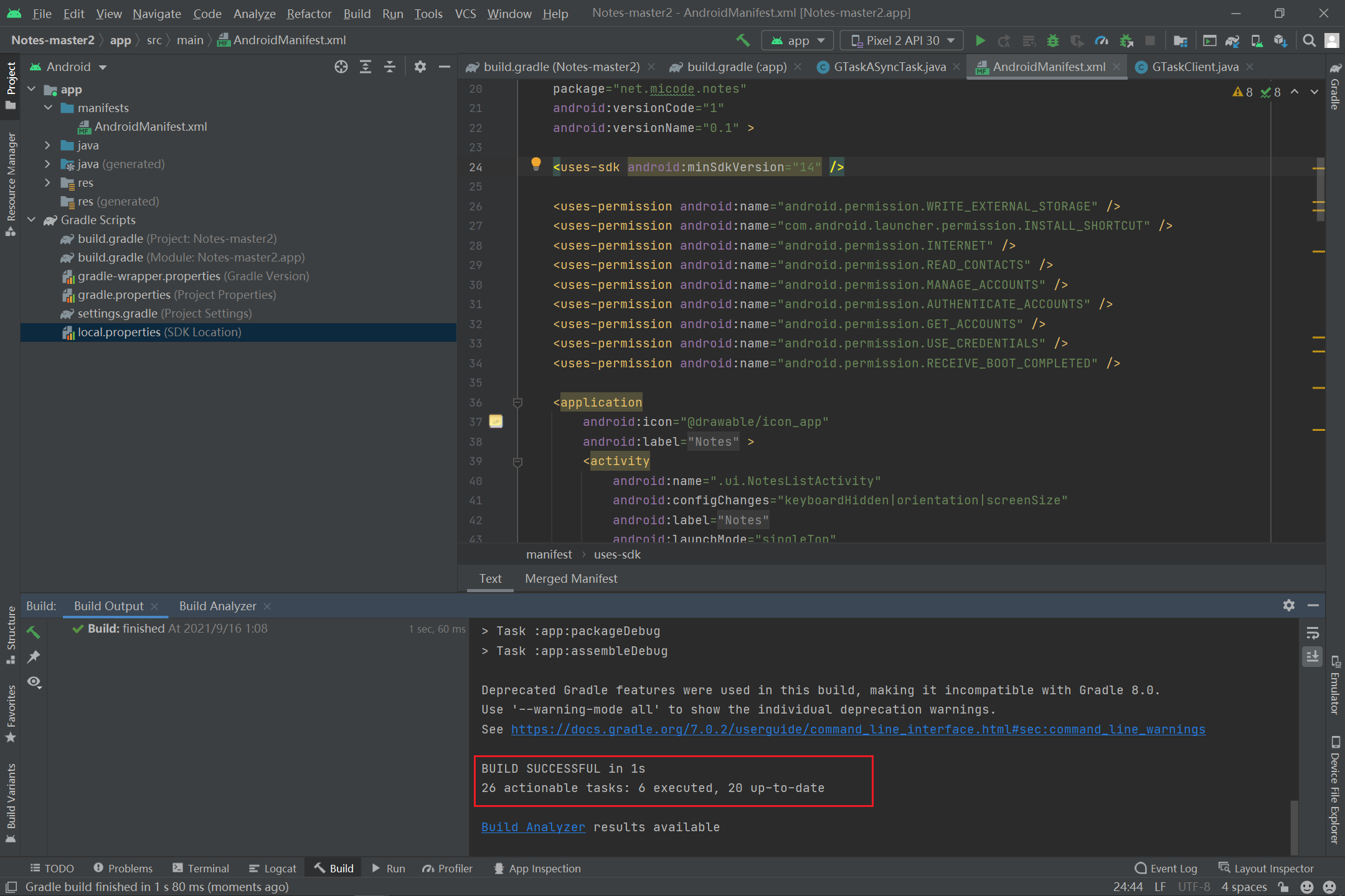Click the Make Project hammer icon

(x=743, y=40)
